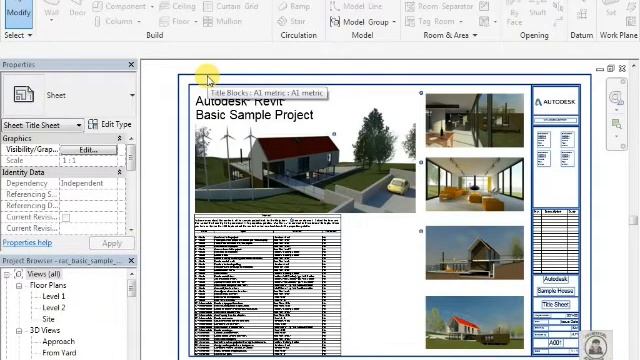
Task: Select the red roof exterior rendering thumbnail
Action: (475, 322)
